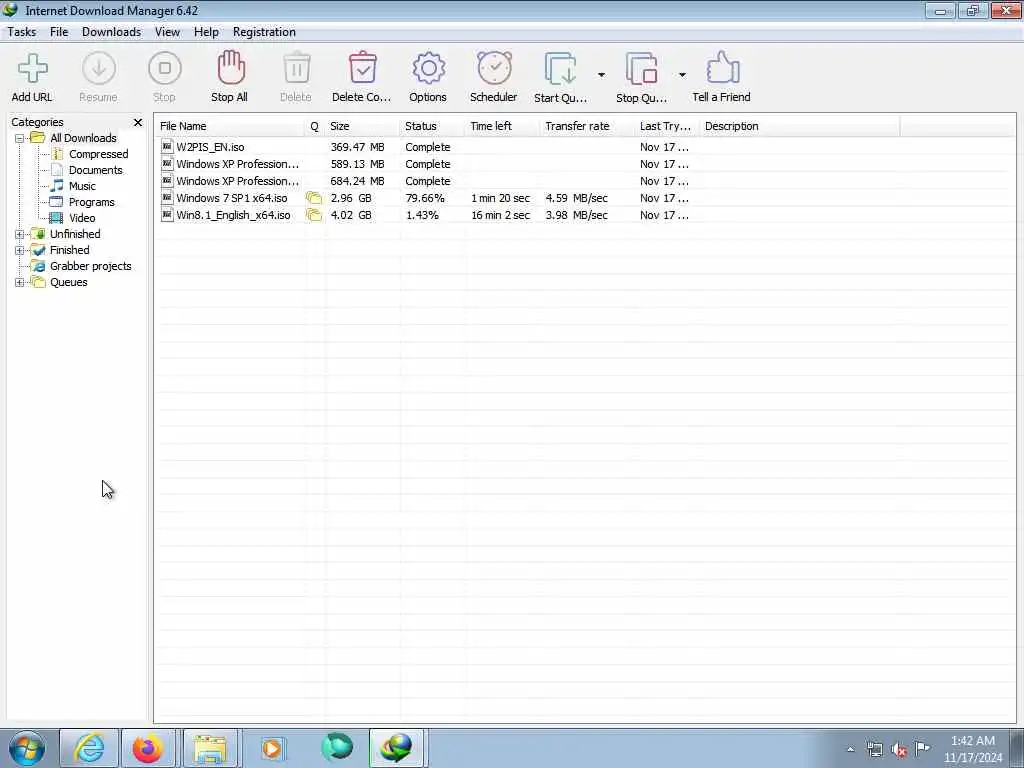The image size is (1024, 768).
Task: Click the muted volume tray icon
Action: (x=899, y=749)
